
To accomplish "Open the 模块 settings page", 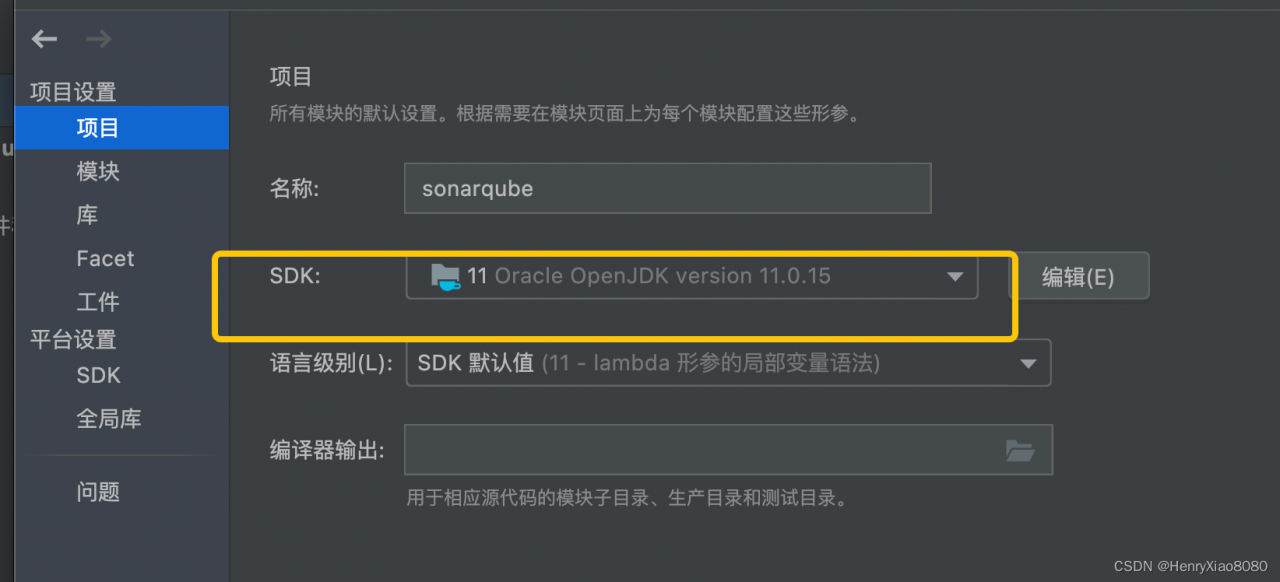I will (x=98, y=171).
